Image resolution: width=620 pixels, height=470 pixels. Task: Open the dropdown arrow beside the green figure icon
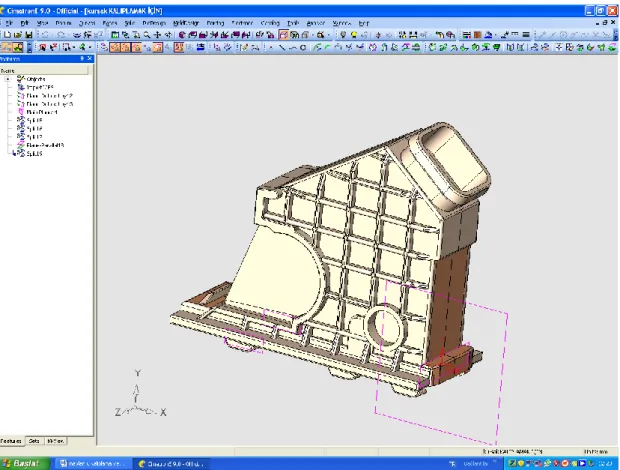pyautogui.click(x=90, y=47)
